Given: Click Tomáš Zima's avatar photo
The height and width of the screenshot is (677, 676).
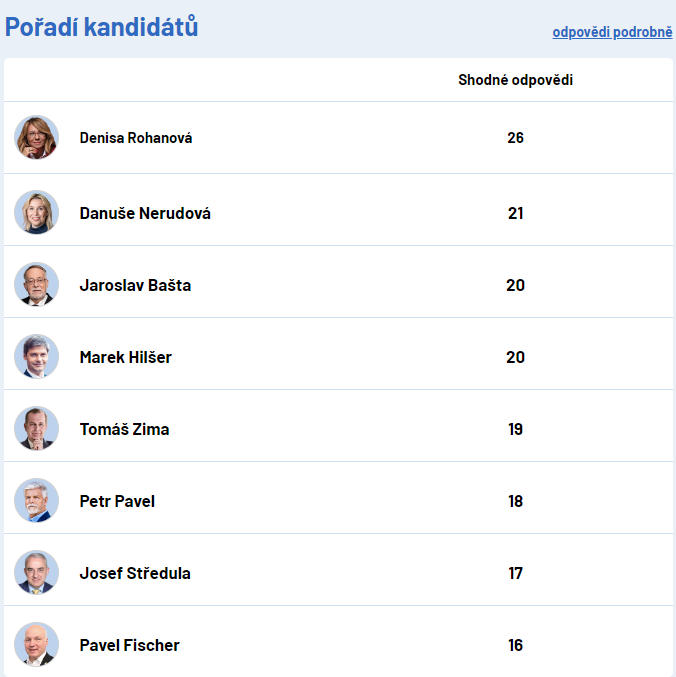Looking at the screenshot, I should [36, 428].
